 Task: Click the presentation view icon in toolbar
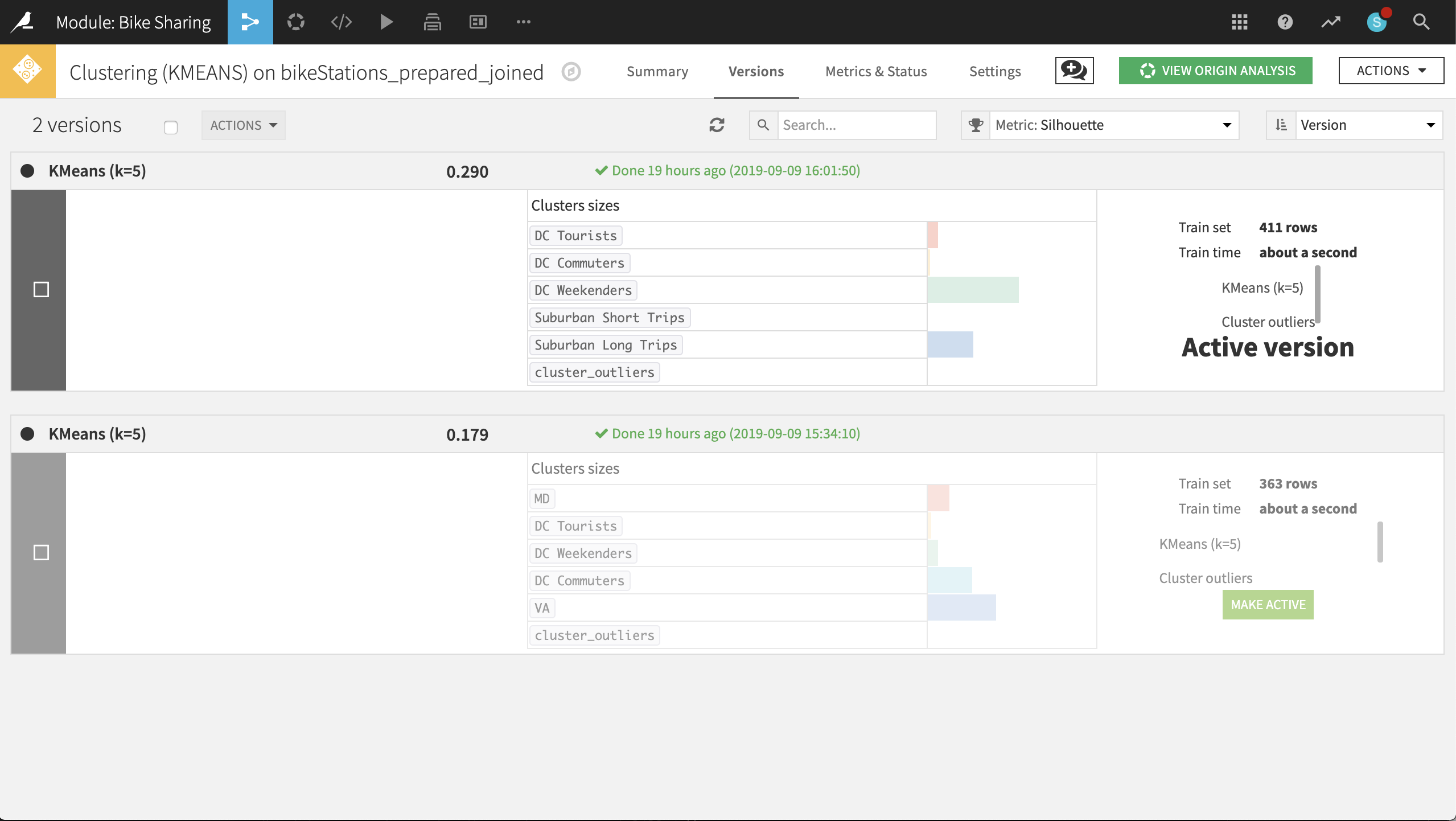[x=479, y=22]
